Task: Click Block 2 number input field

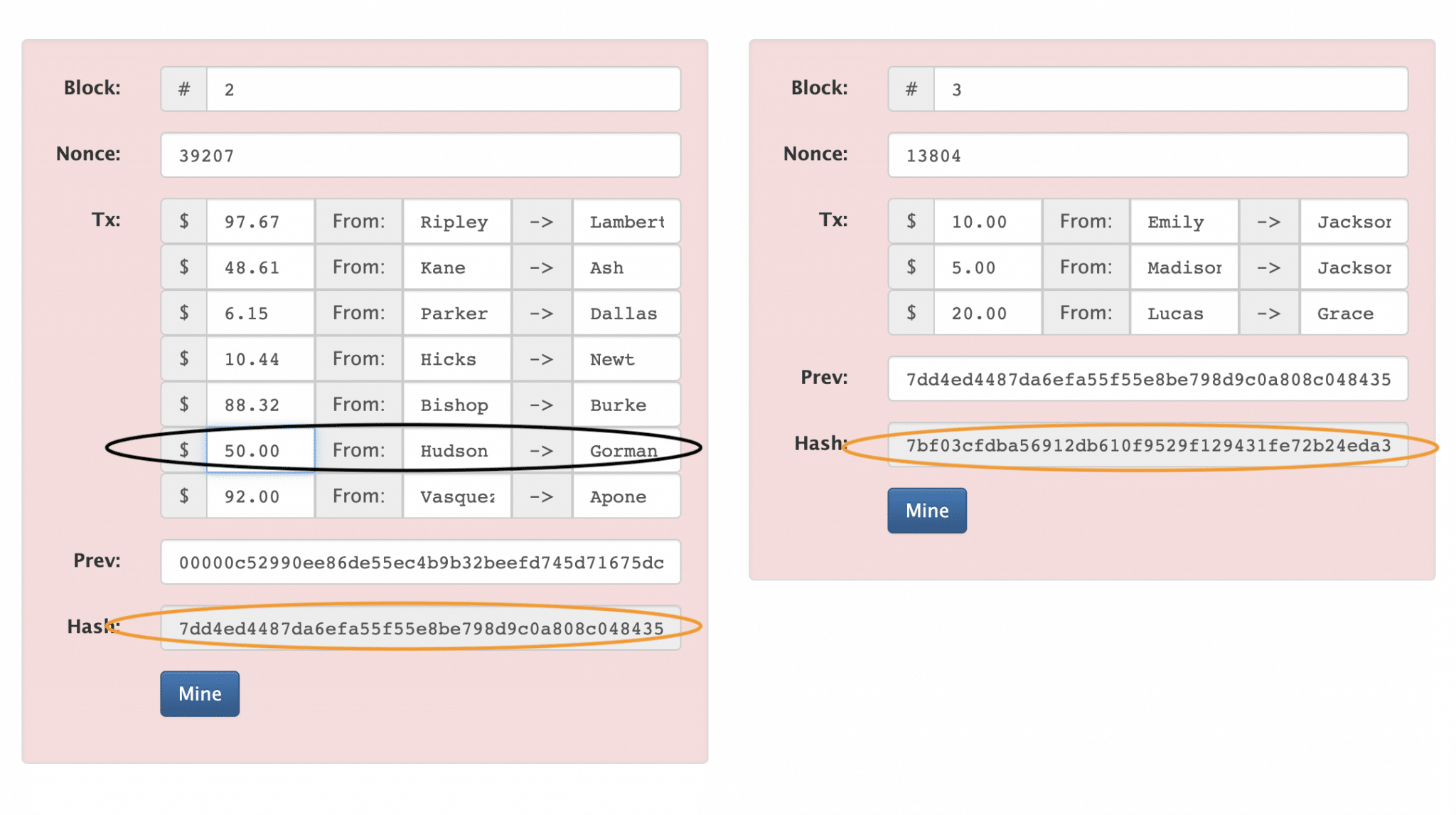Action: tap(442, 89)
